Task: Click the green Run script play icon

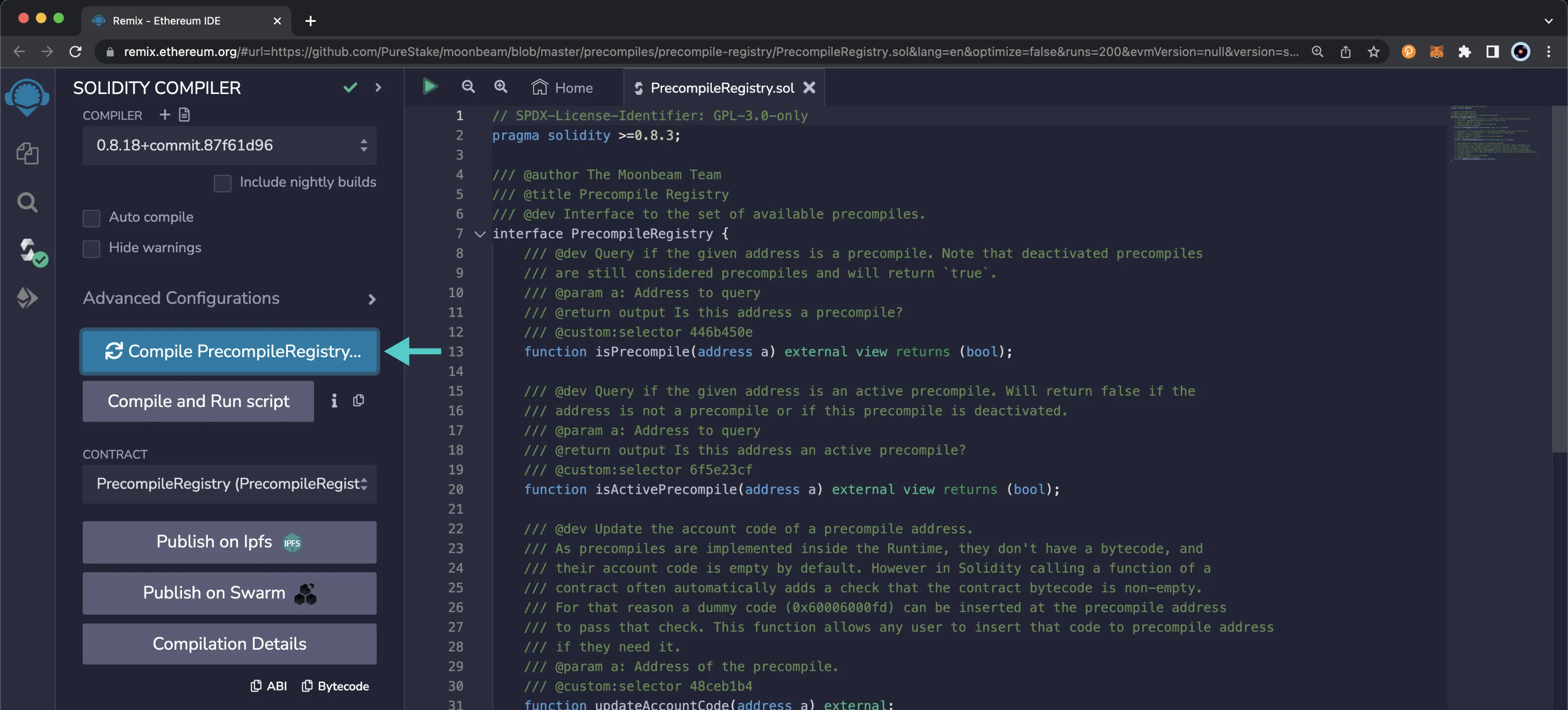Action: (x=430, y=87)
